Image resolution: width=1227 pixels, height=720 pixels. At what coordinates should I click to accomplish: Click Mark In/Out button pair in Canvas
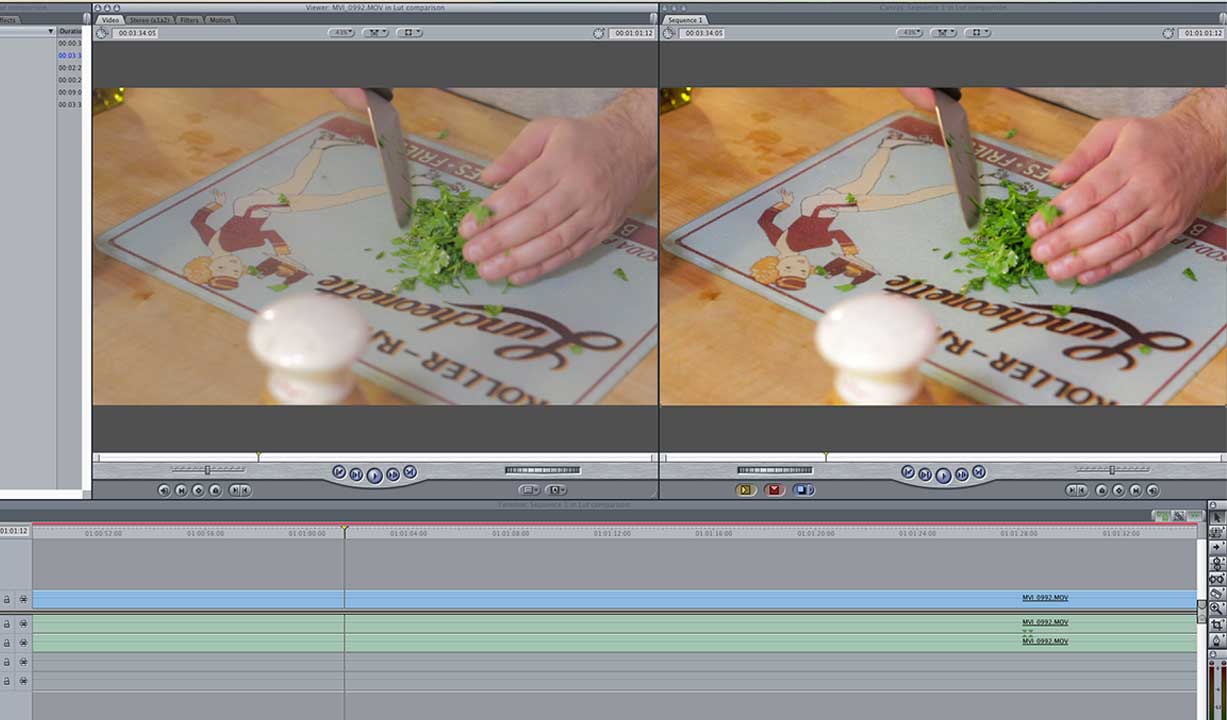(x=1077, y=490)
